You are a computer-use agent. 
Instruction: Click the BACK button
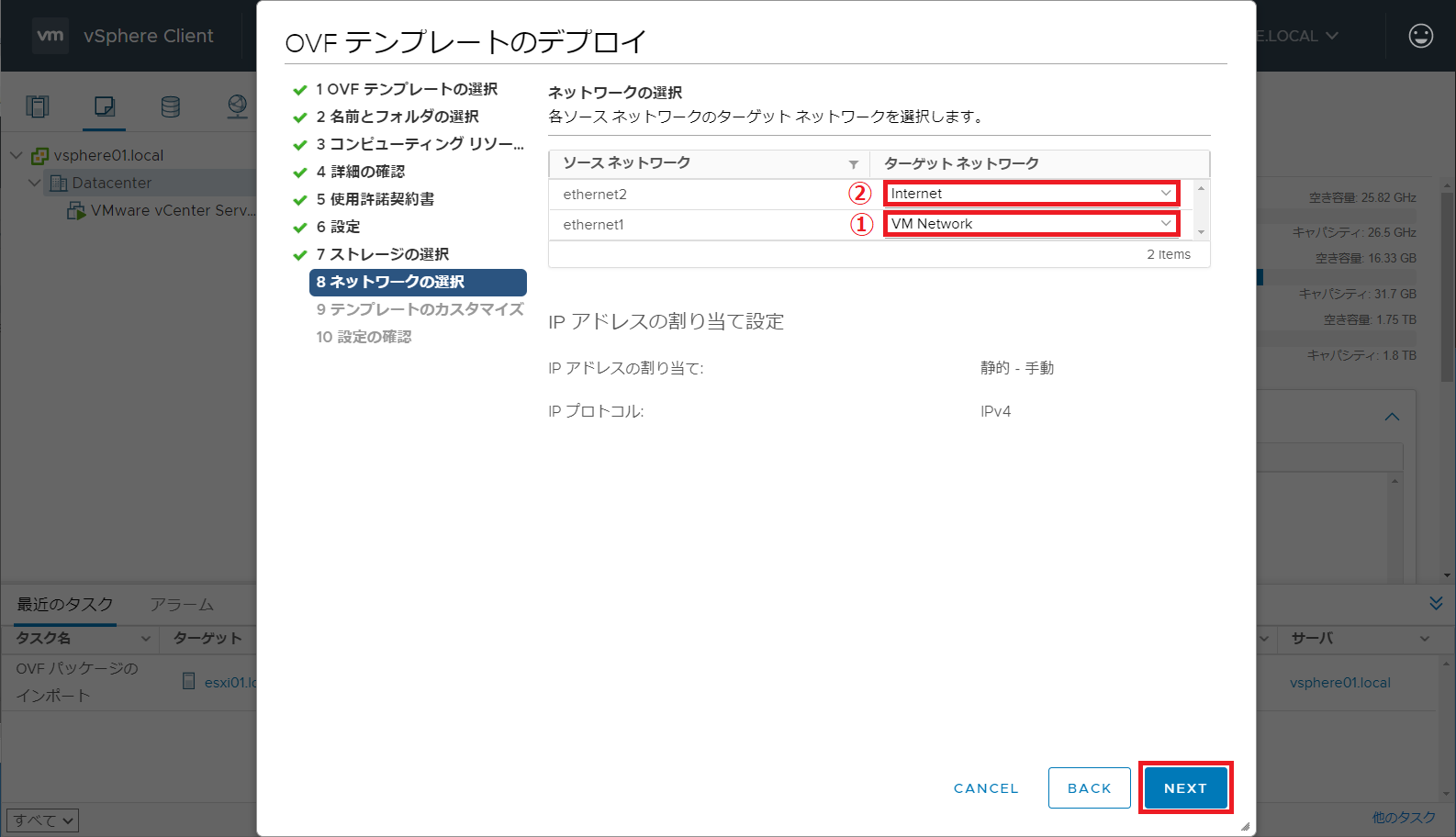point(1090,787)
